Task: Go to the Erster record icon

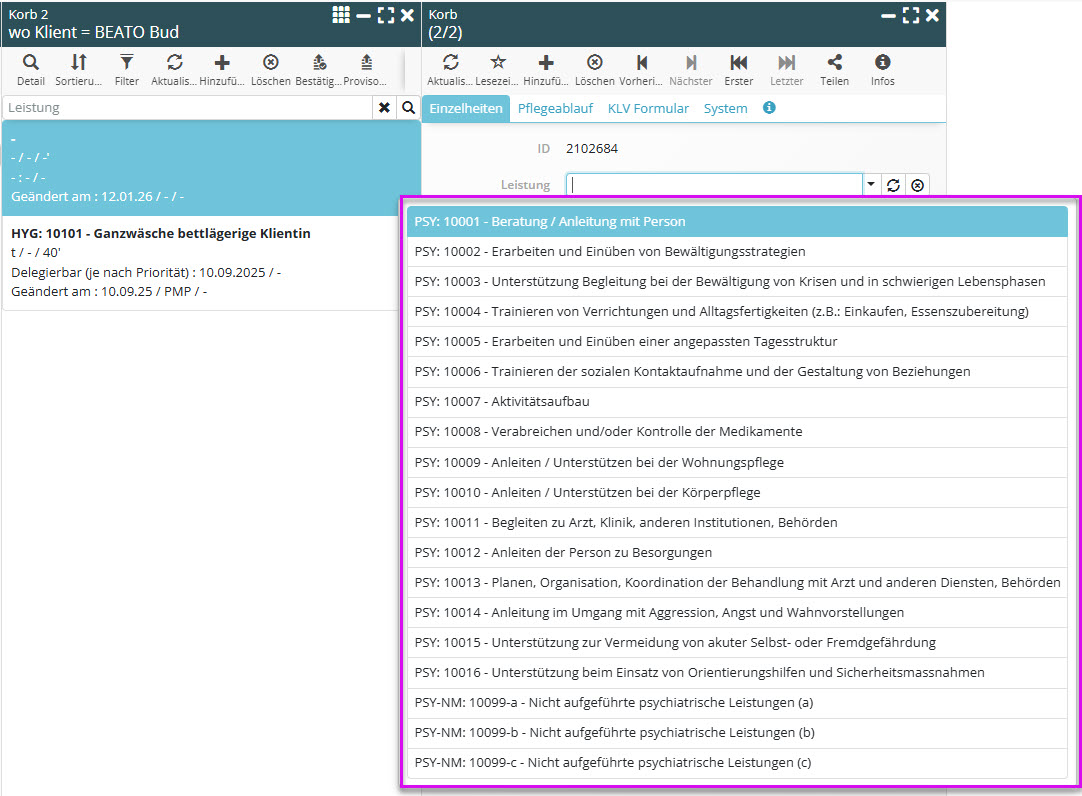Action: [739, 63]
